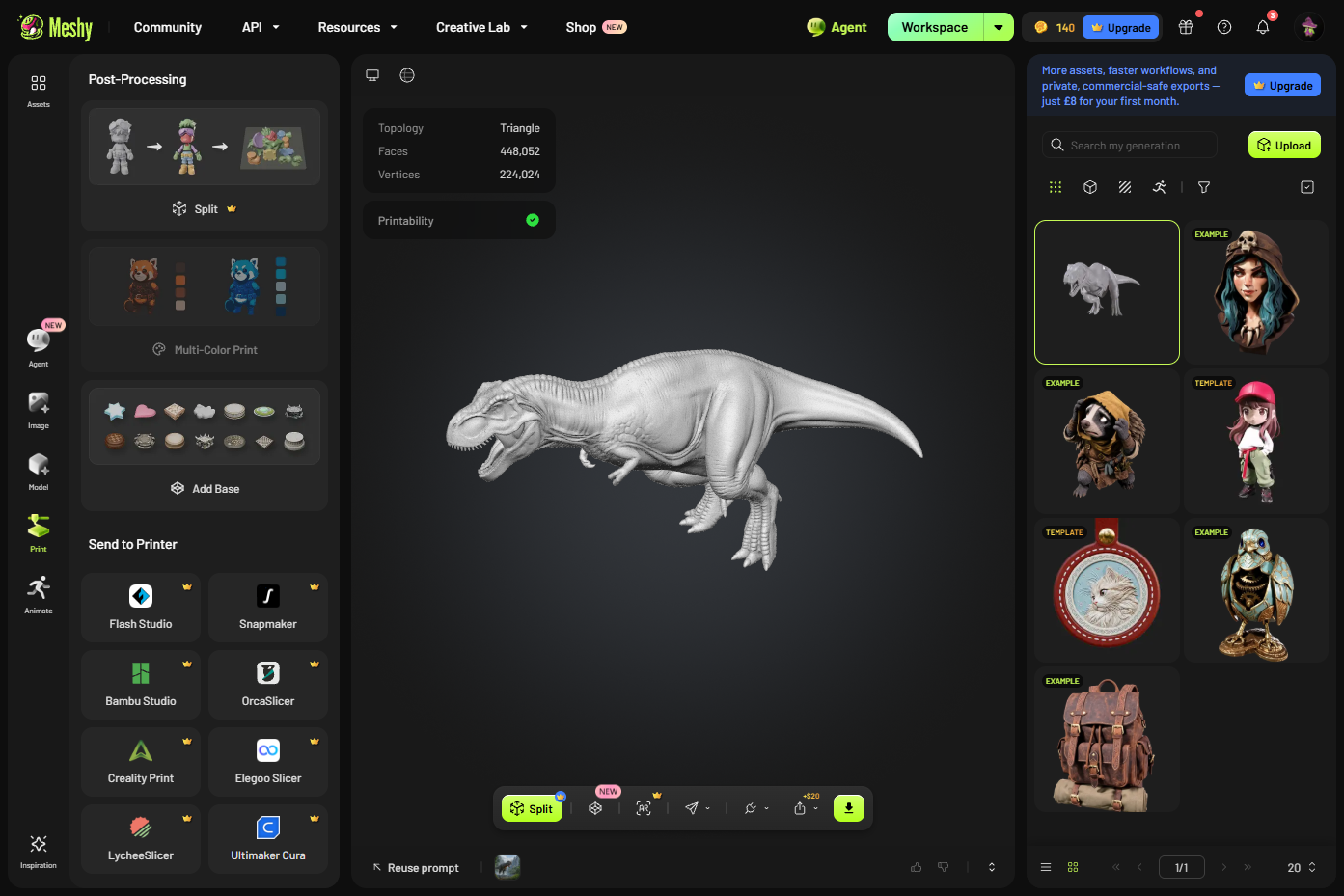Open the Assets panel in the sidebar
The width and height of the screenshot is (1344, 896).
pos(39,90)
